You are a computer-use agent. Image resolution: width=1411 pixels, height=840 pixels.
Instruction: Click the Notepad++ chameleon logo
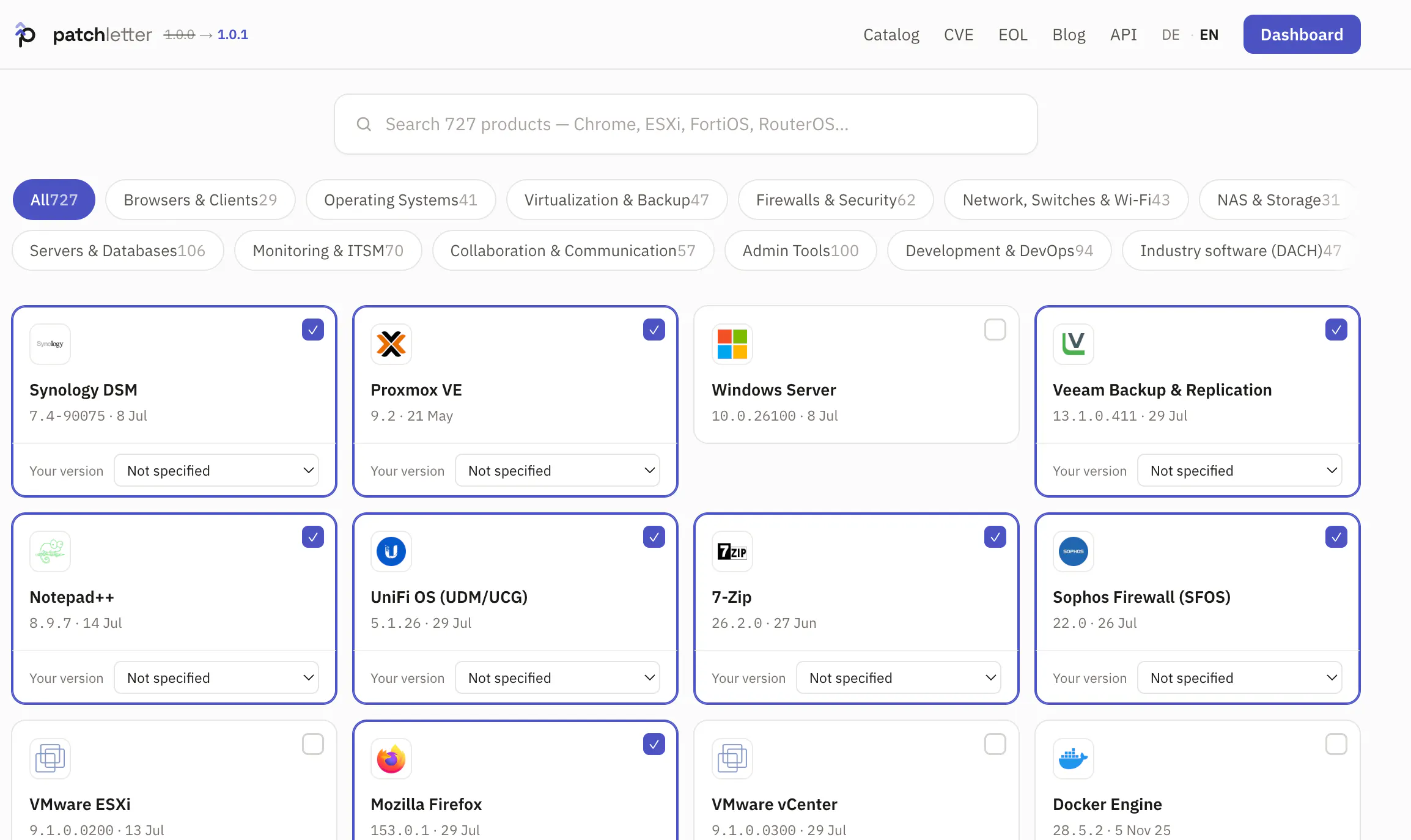(x=50, y=551)
